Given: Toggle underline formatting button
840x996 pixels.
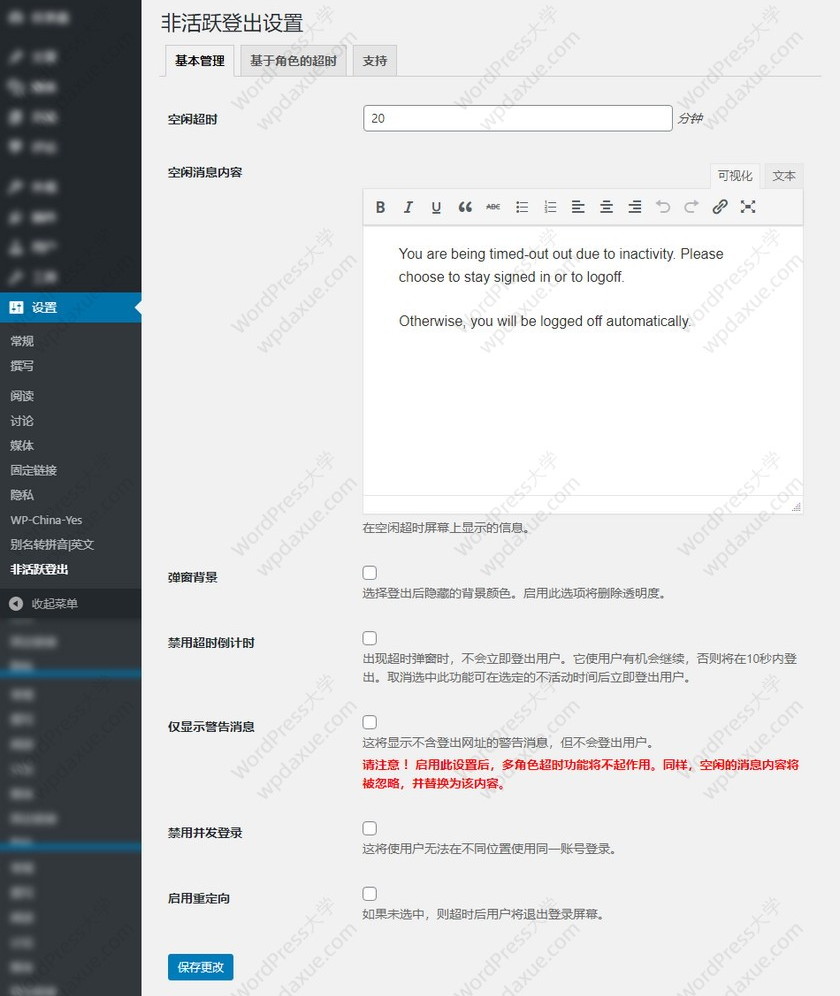Looking at the screenshot, I should (x=436, y=207).
